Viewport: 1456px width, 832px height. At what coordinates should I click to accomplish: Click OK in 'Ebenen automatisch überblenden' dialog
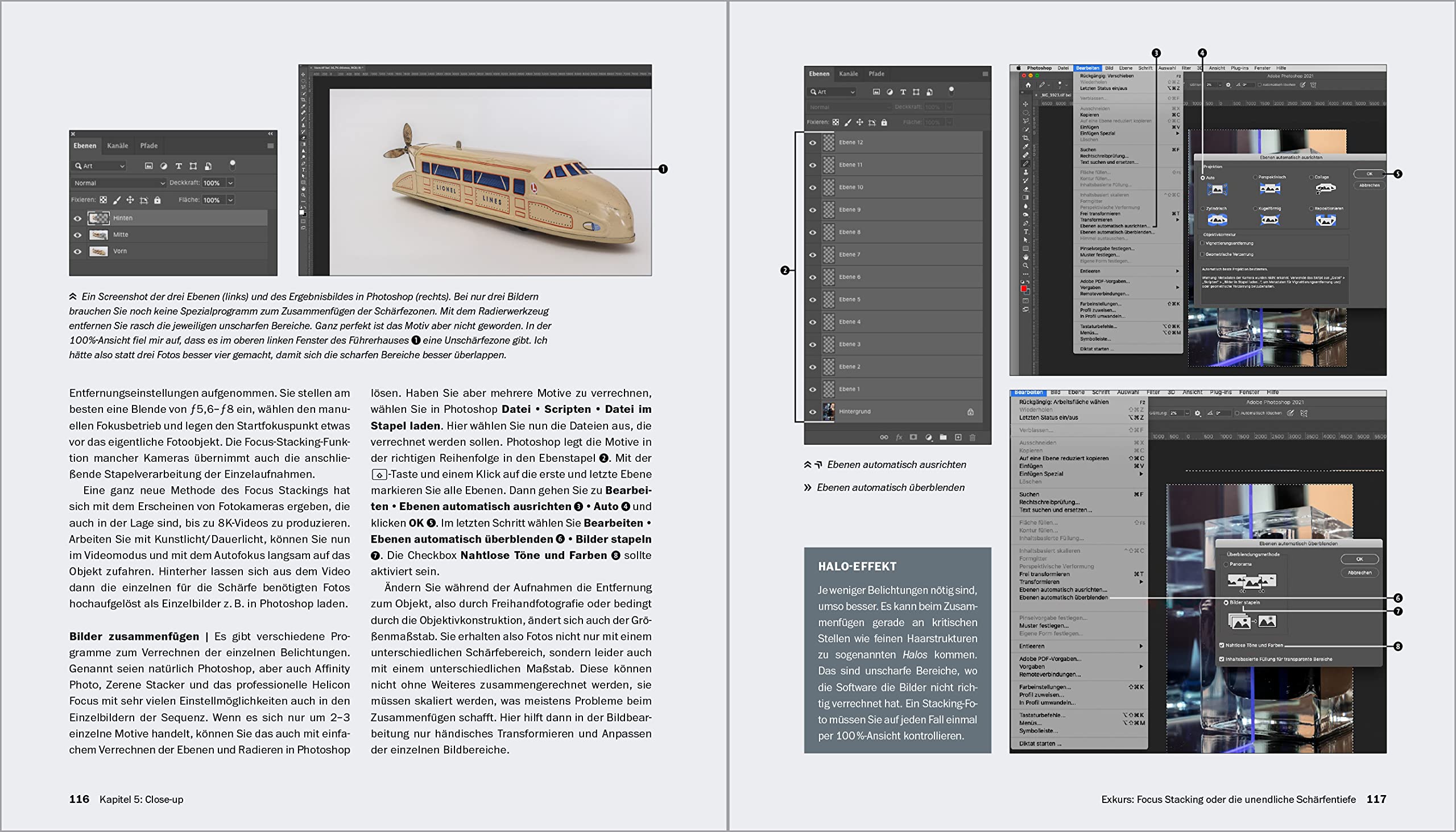[1359, 559]
